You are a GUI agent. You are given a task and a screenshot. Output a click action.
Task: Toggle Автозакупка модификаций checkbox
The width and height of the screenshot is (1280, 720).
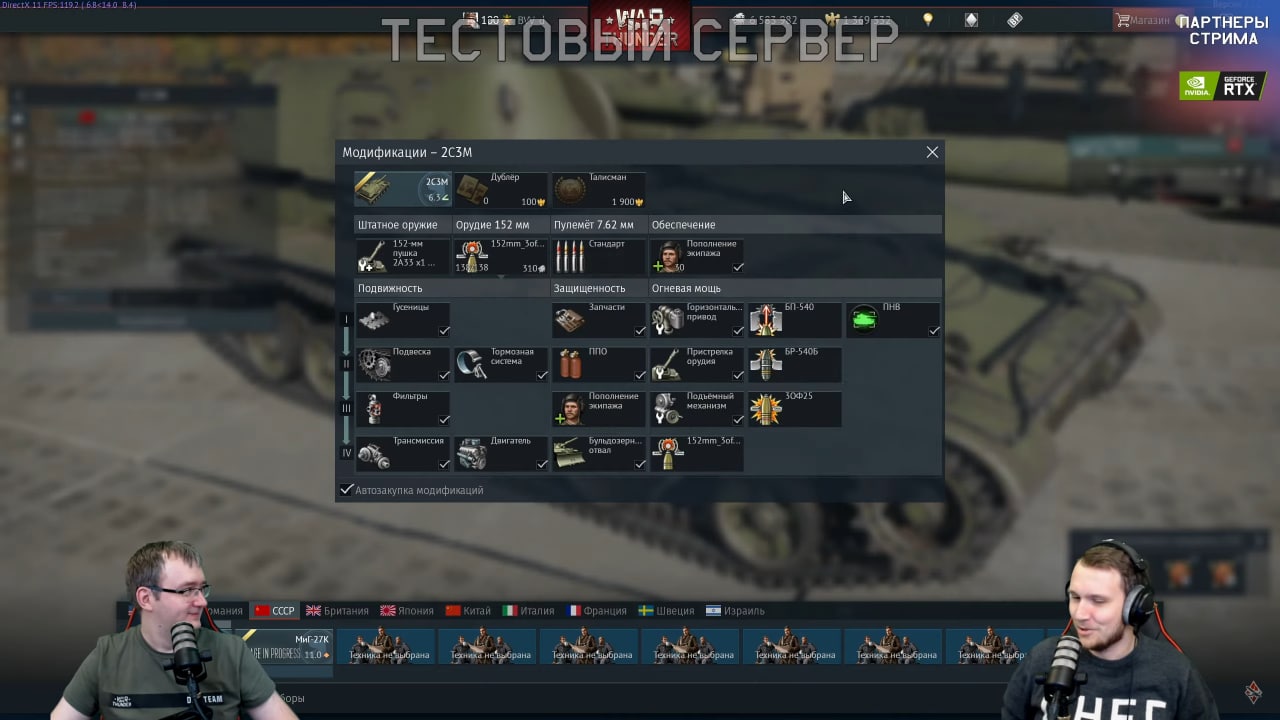pos(347,490)
